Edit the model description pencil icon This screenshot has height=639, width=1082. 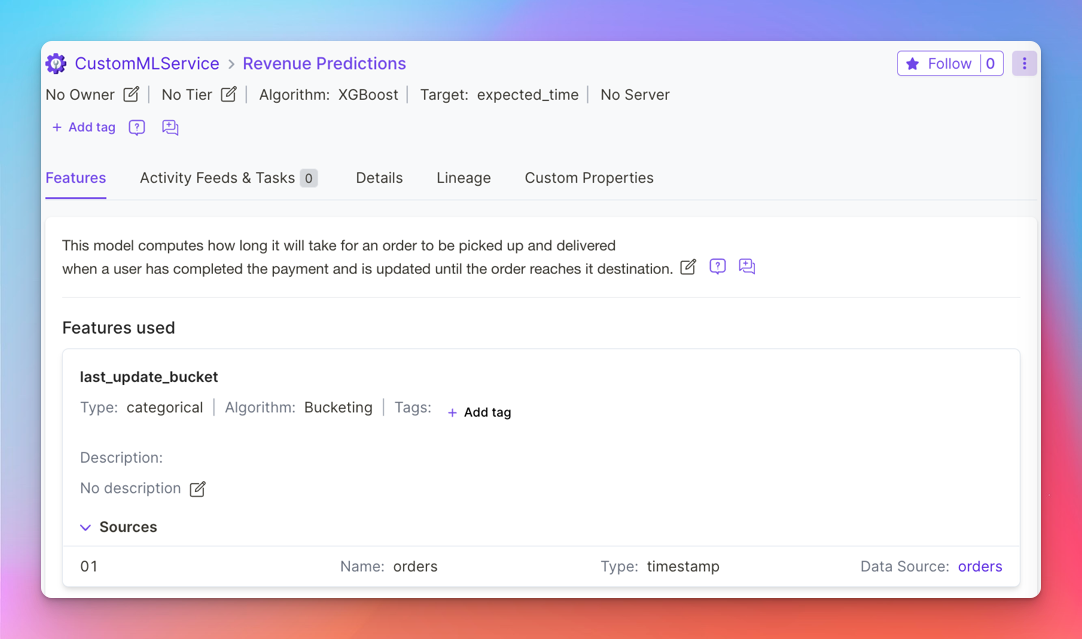click(688, 267)
